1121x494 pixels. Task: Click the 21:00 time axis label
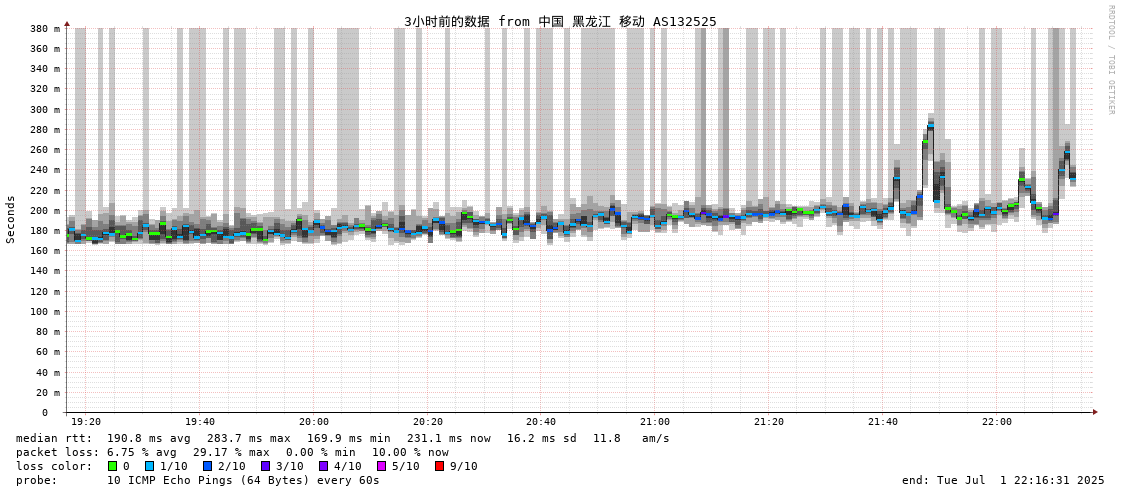click(x=655, y=423)
